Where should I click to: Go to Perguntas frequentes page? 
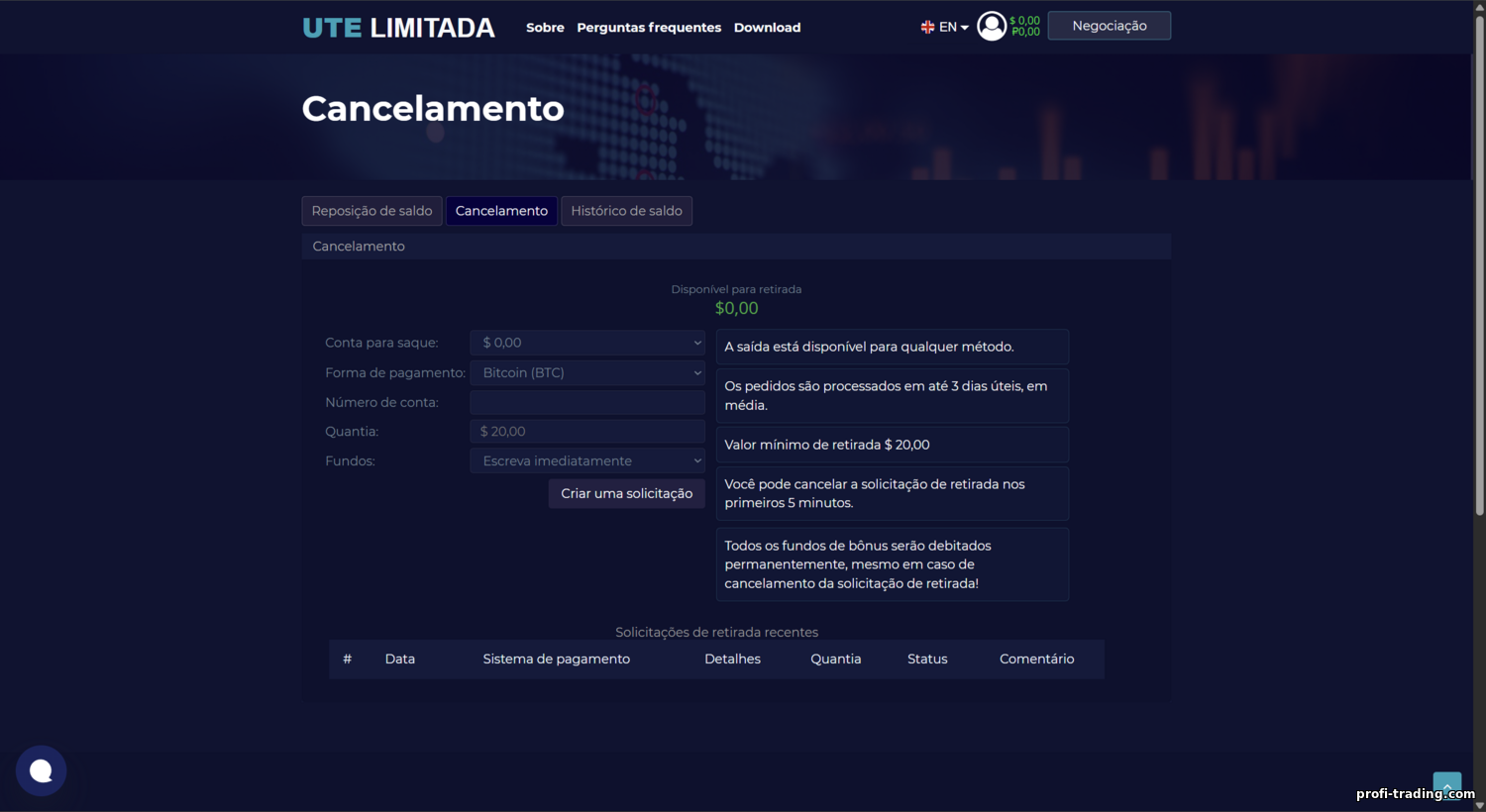(649, 28)
